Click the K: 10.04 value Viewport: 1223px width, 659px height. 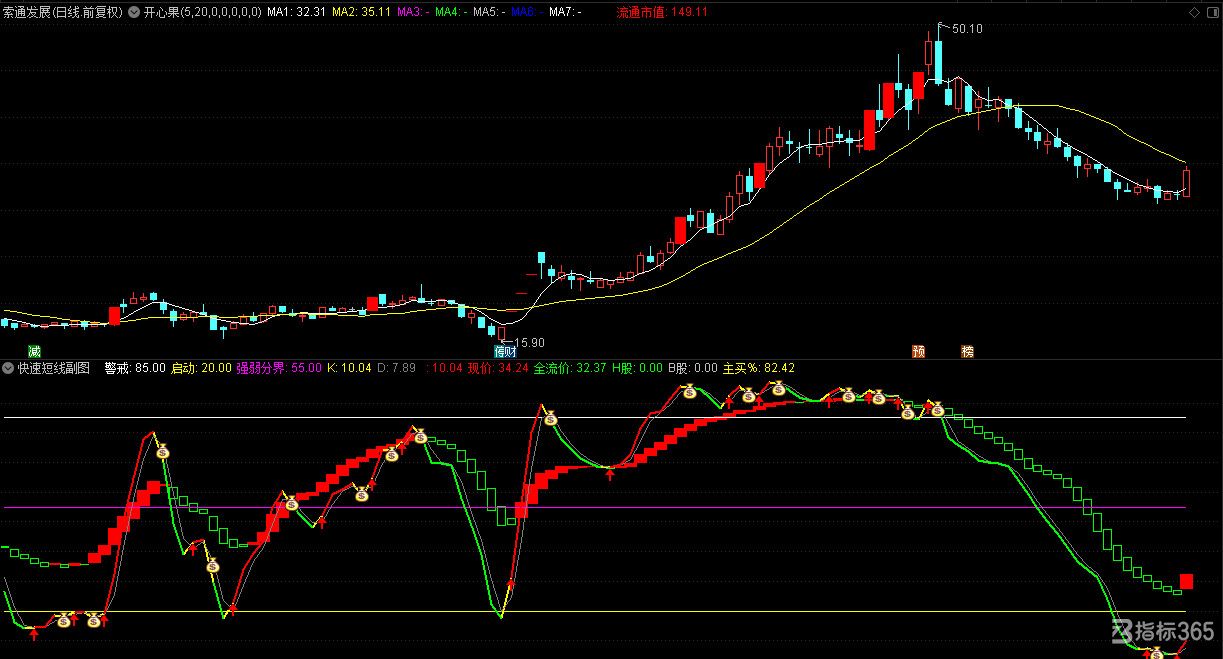tap(349, 368)
